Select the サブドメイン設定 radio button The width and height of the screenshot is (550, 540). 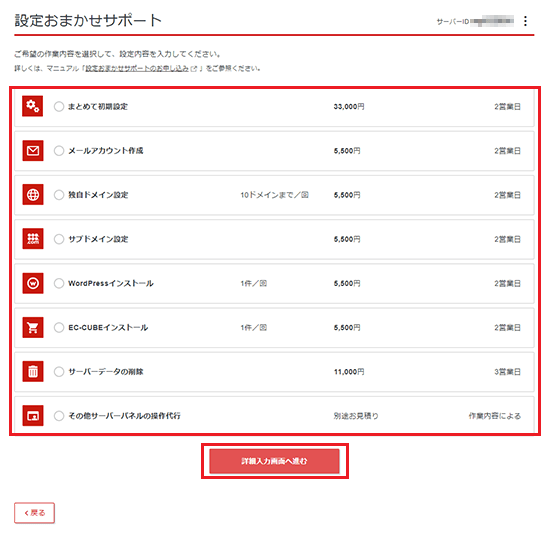coord(59,239)
